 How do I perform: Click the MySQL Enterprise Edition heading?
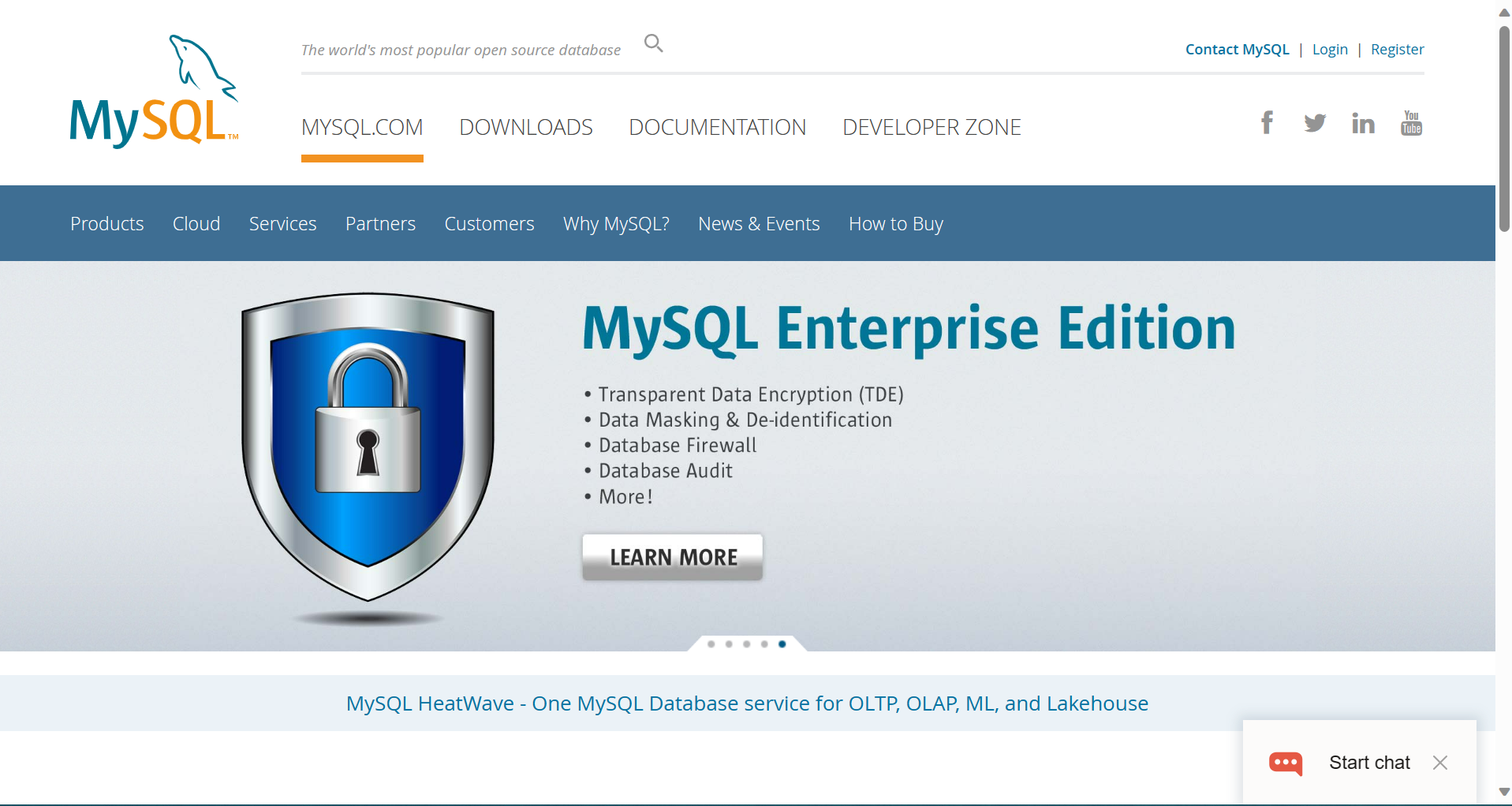[909, 329]
